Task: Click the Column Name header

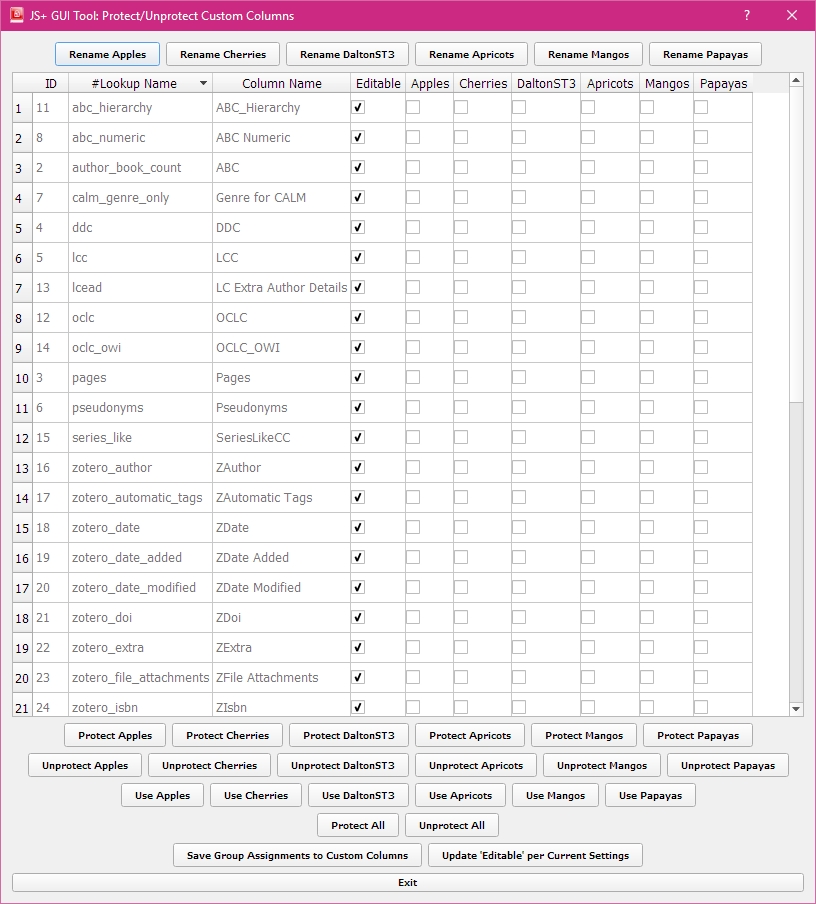Action: tap(281, 83)
